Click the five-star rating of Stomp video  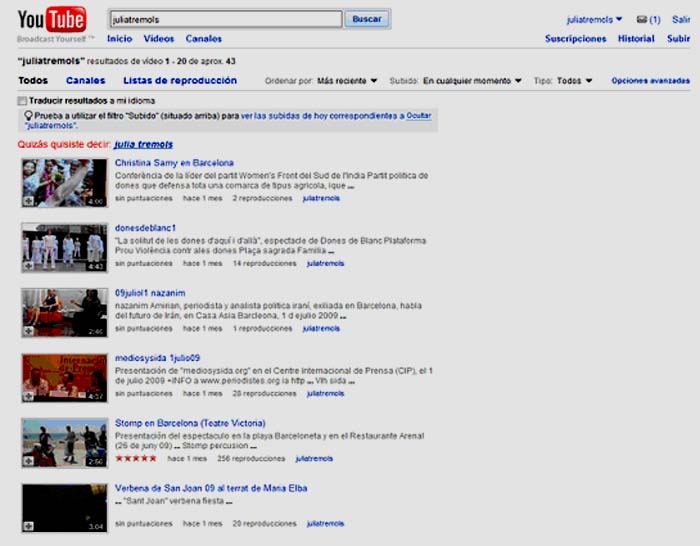136,458
